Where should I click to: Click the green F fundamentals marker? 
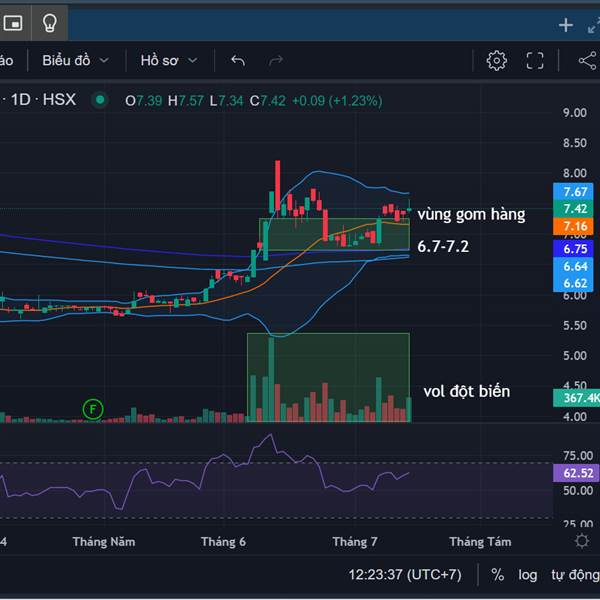pyautogui.click(x=93, y=409)
